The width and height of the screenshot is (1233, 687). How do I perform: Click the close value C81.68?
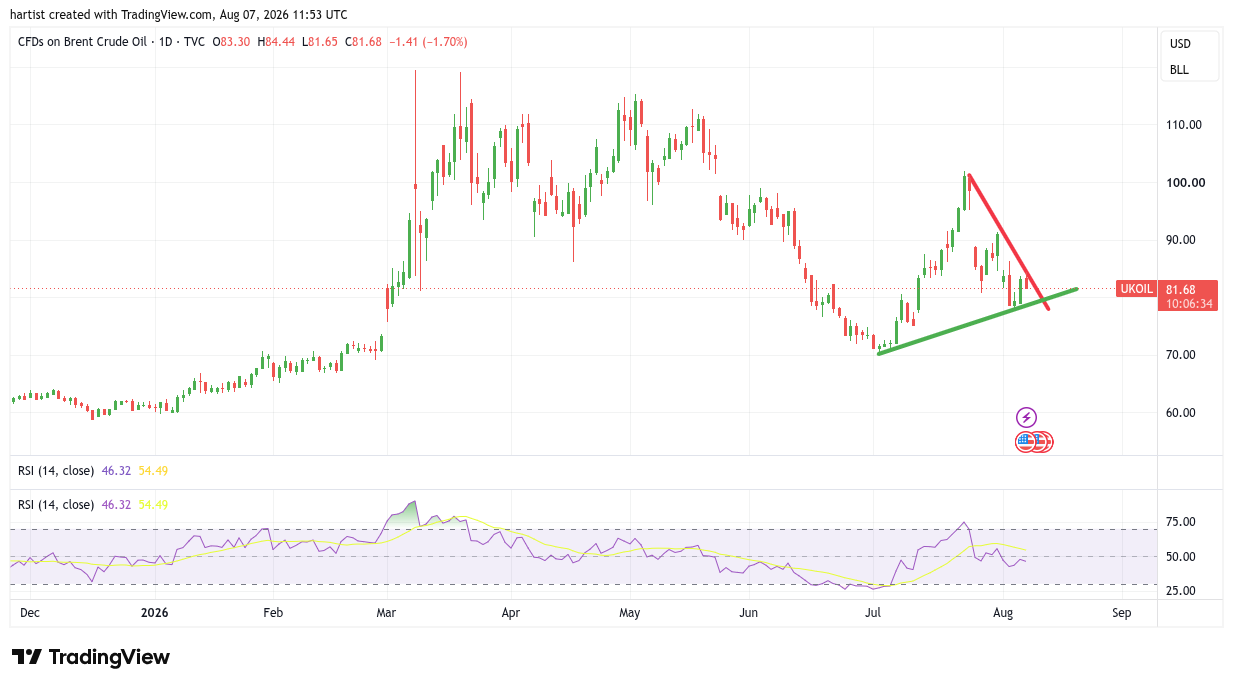point(362,42)
